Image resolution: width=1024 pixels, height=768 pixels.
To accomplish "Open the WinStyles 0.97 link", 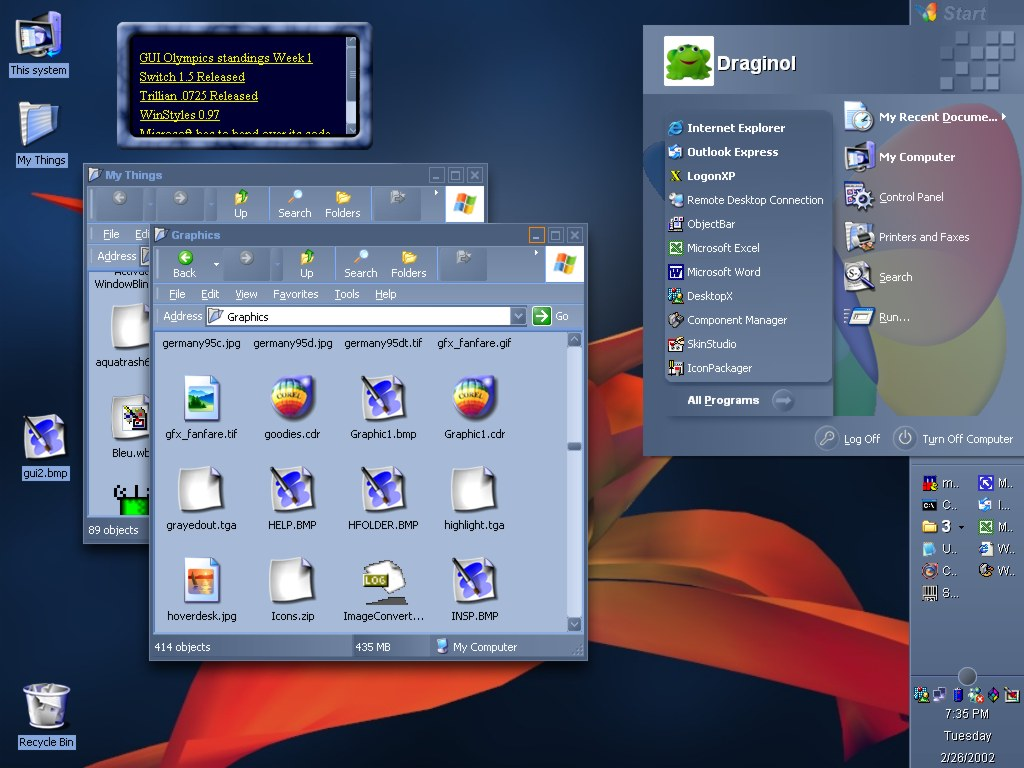I will (179, 114).
